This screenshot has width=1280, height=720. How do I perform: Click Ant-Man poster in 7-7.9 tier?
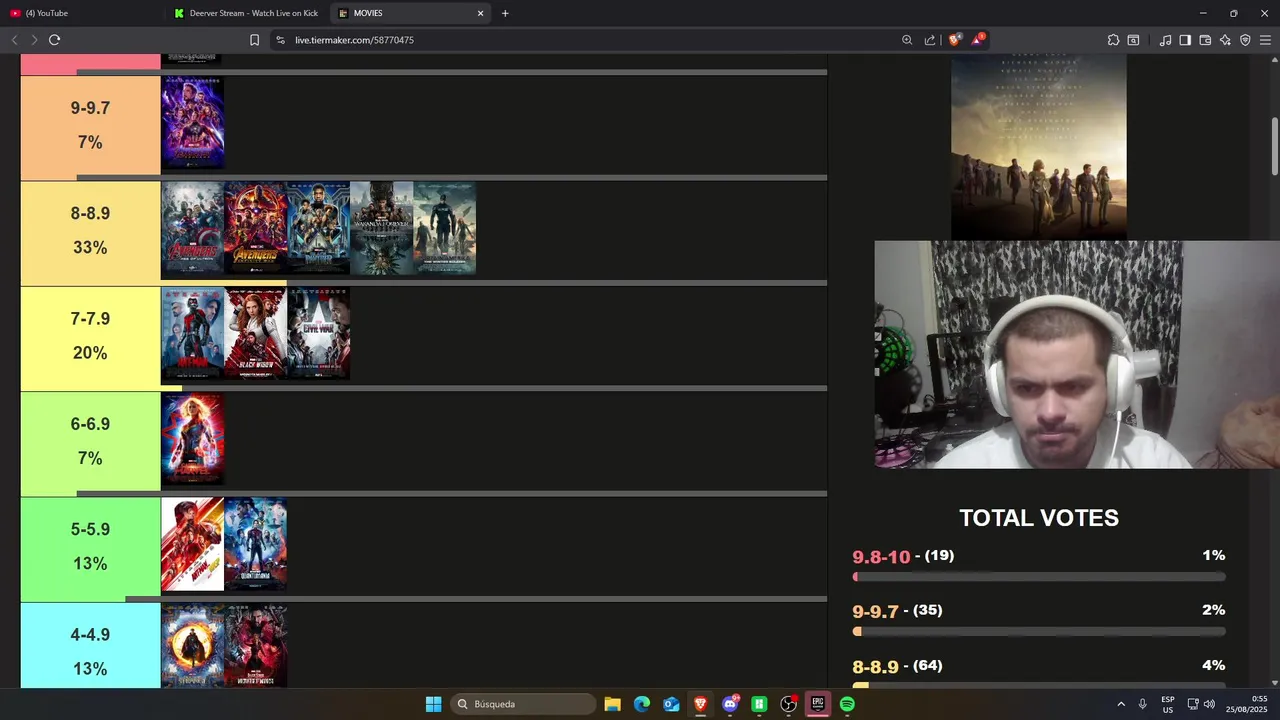pyautogui.click(x=193, y=333)
